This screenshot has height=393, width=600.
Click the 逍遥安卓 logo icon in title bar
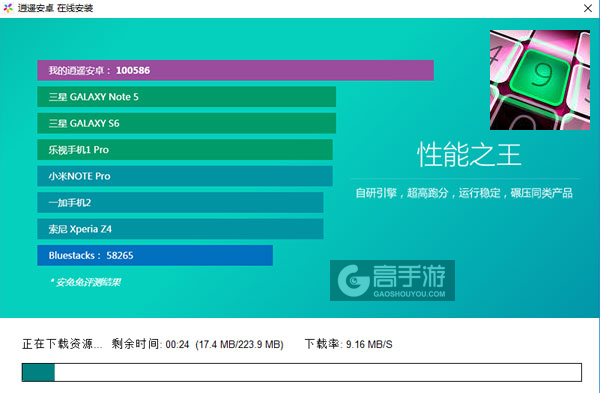8,8
